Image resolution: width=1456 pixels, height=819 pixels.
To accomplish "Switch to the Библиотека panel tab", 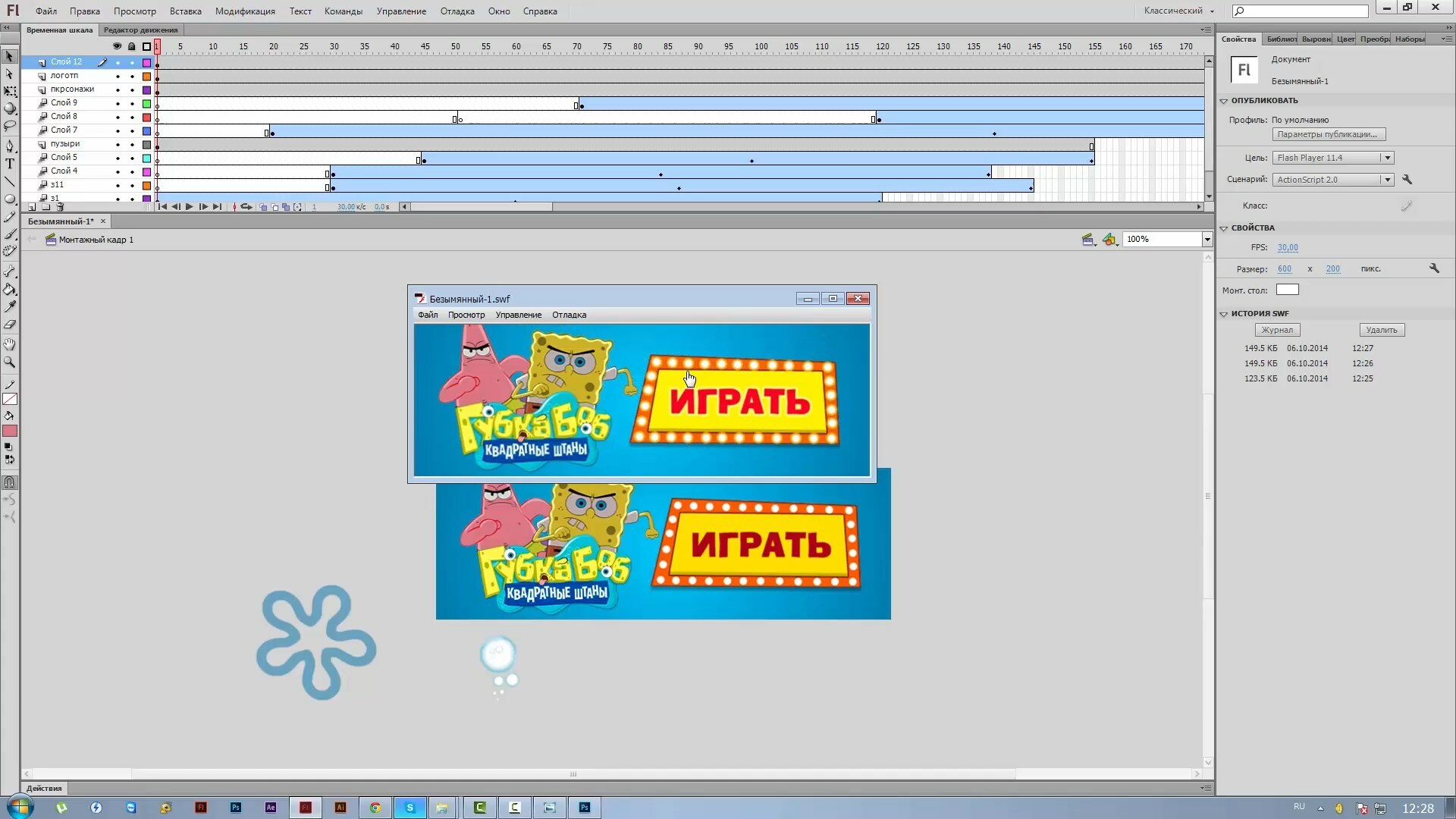I will [x=1280, y=39].
